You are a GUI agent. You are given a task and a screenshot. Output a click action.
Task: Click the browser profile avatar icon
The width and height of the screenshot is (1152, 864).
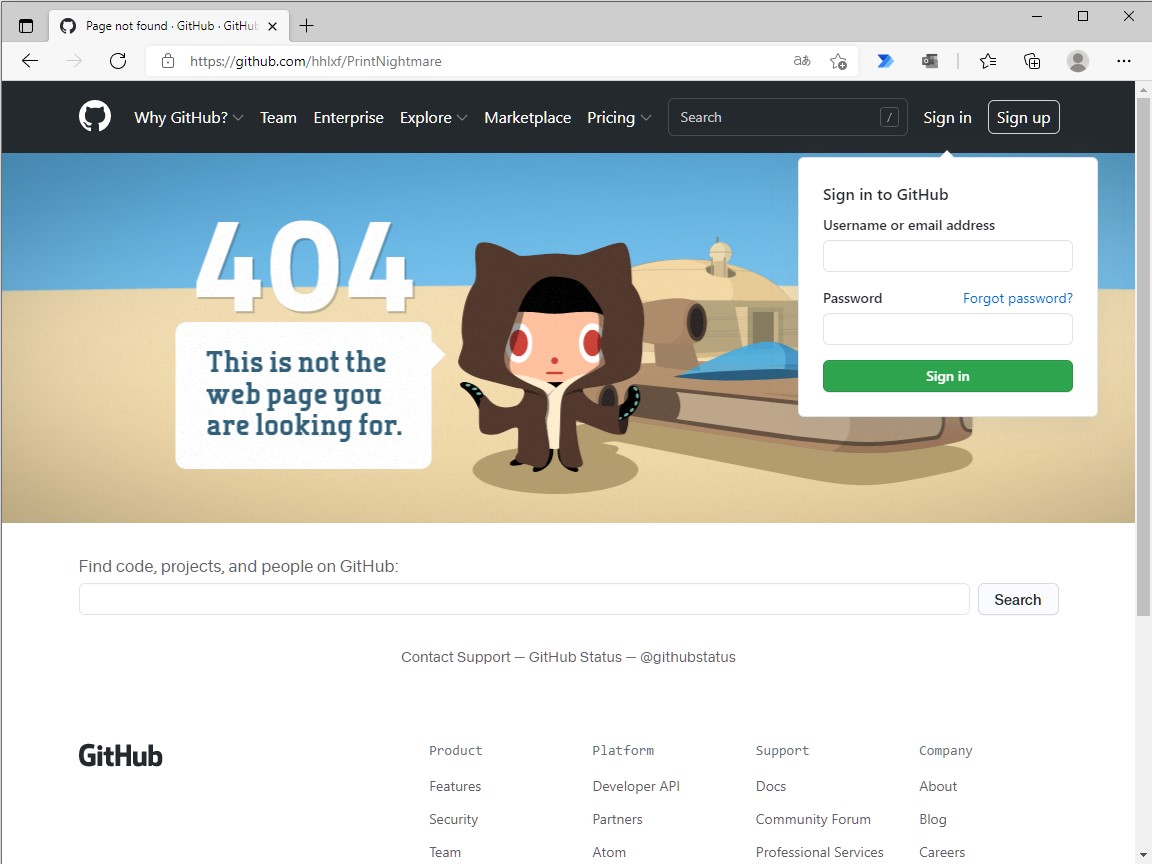(x=1077, y=61)
